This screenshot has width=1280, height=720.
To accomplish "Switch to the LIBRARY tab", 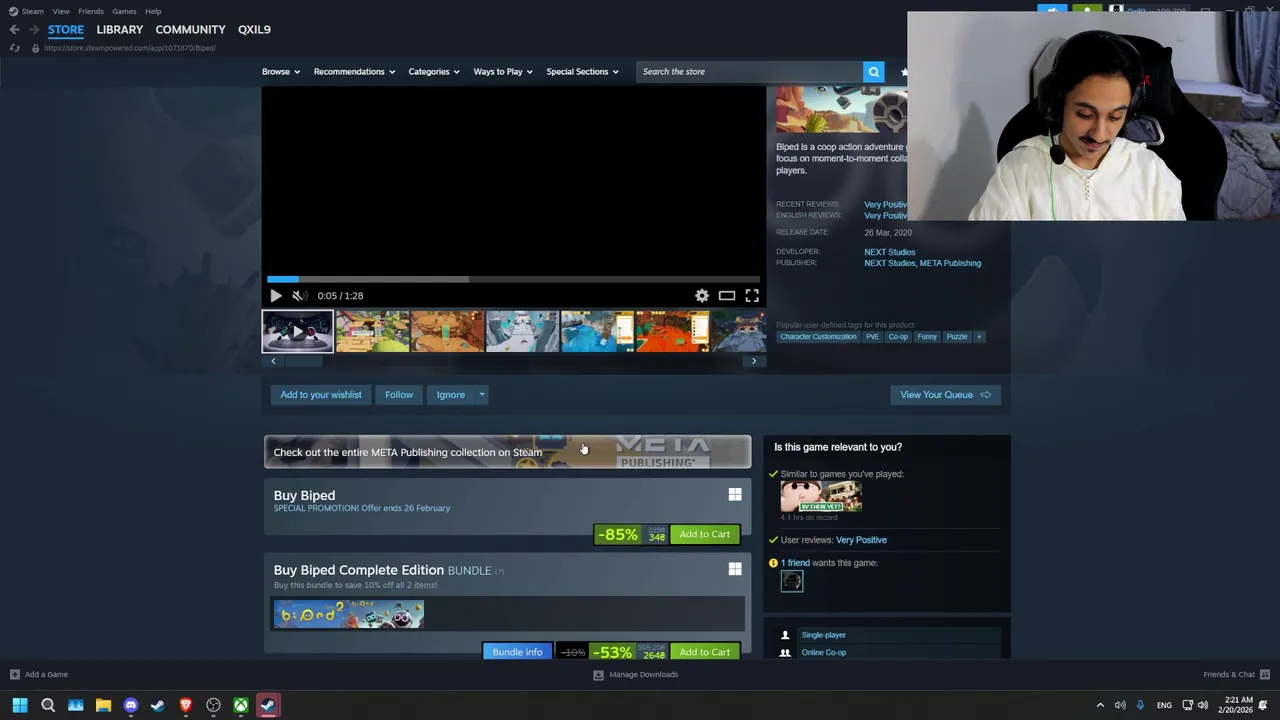I will [x=120, y=29].
